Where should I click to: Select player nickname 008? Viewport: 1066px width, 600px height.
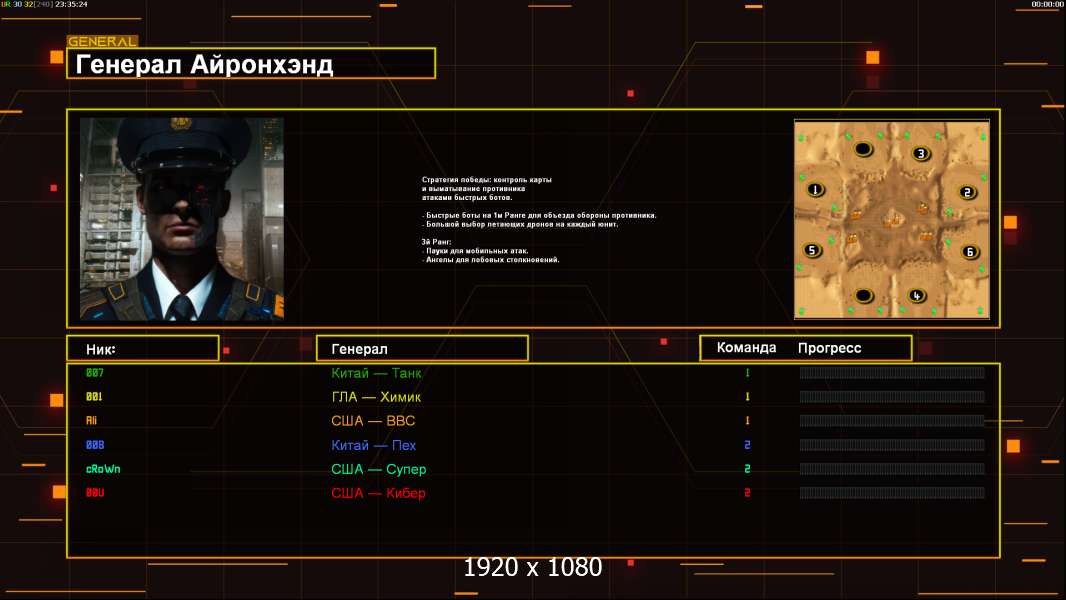(x=94, y=445)
